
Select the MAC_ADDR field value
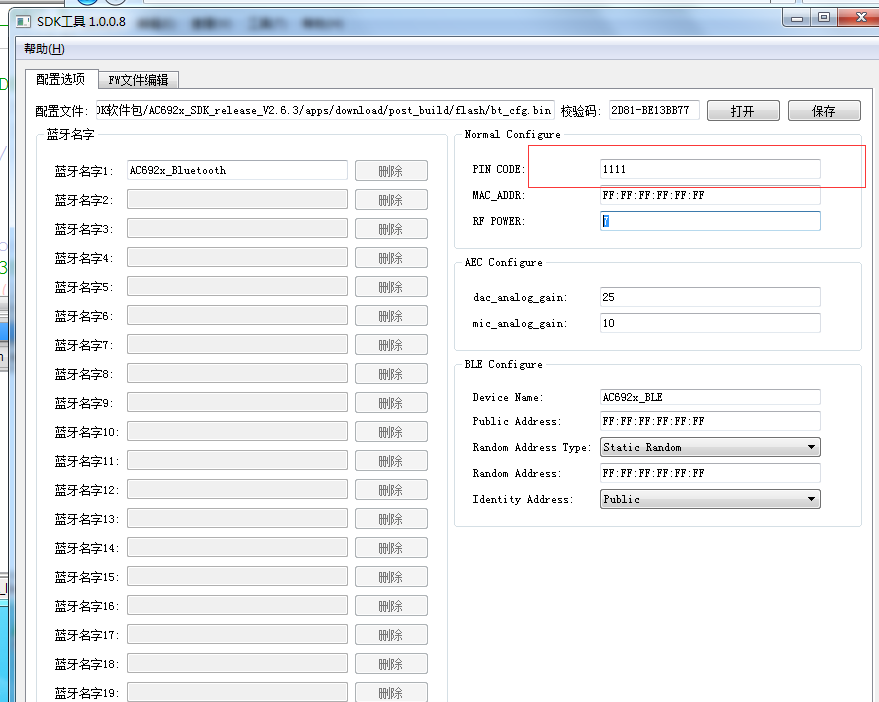point(710,195)
